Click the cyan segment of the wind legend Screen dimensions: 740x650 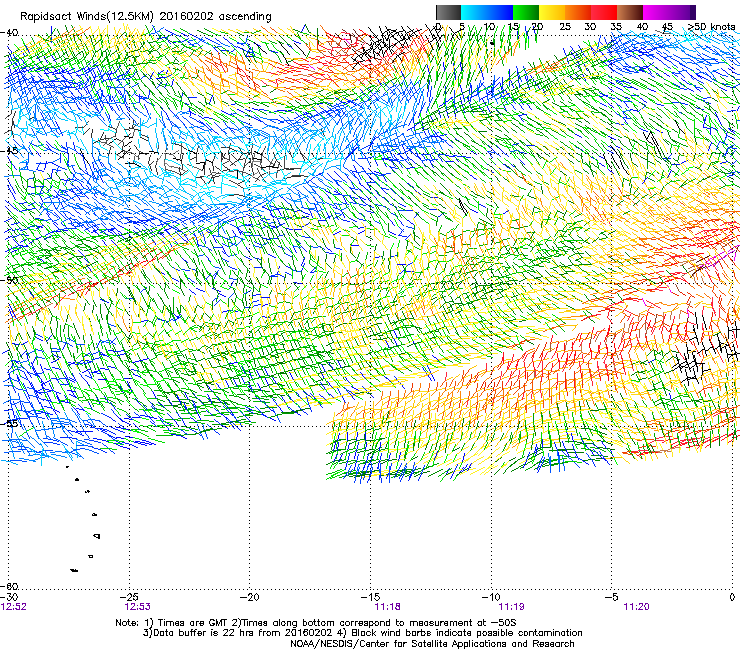coord(474,12)
